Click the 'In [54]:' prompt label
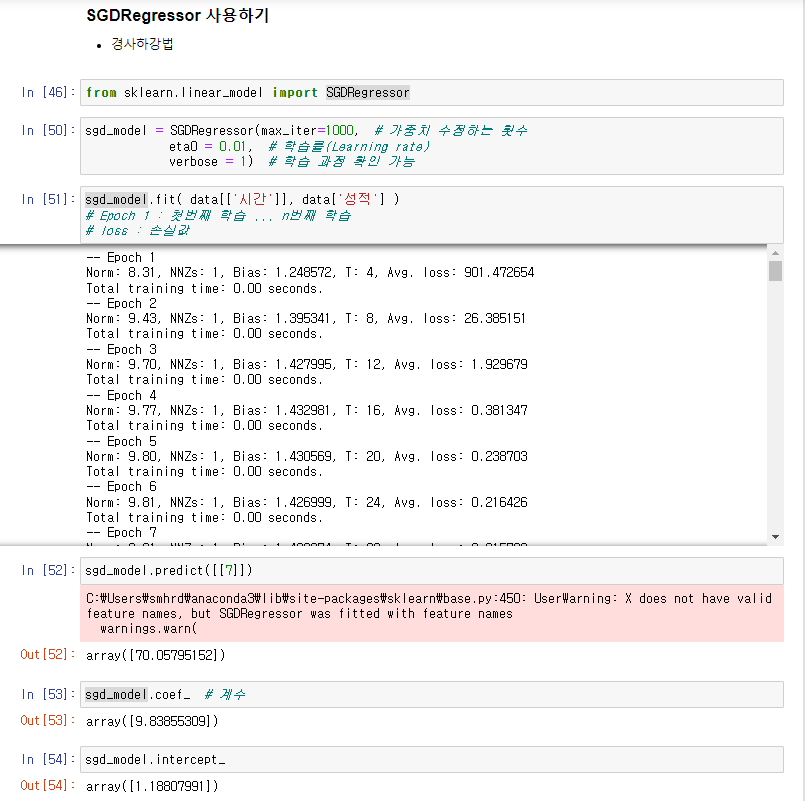The image size is (805, 801). (48, 759)
